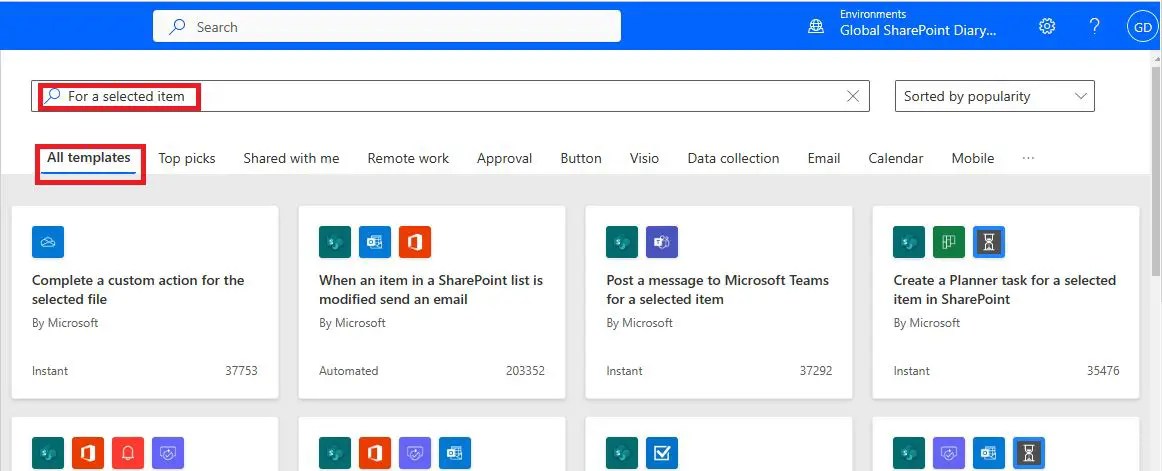Open the Shared with me tab

[291, 158]
